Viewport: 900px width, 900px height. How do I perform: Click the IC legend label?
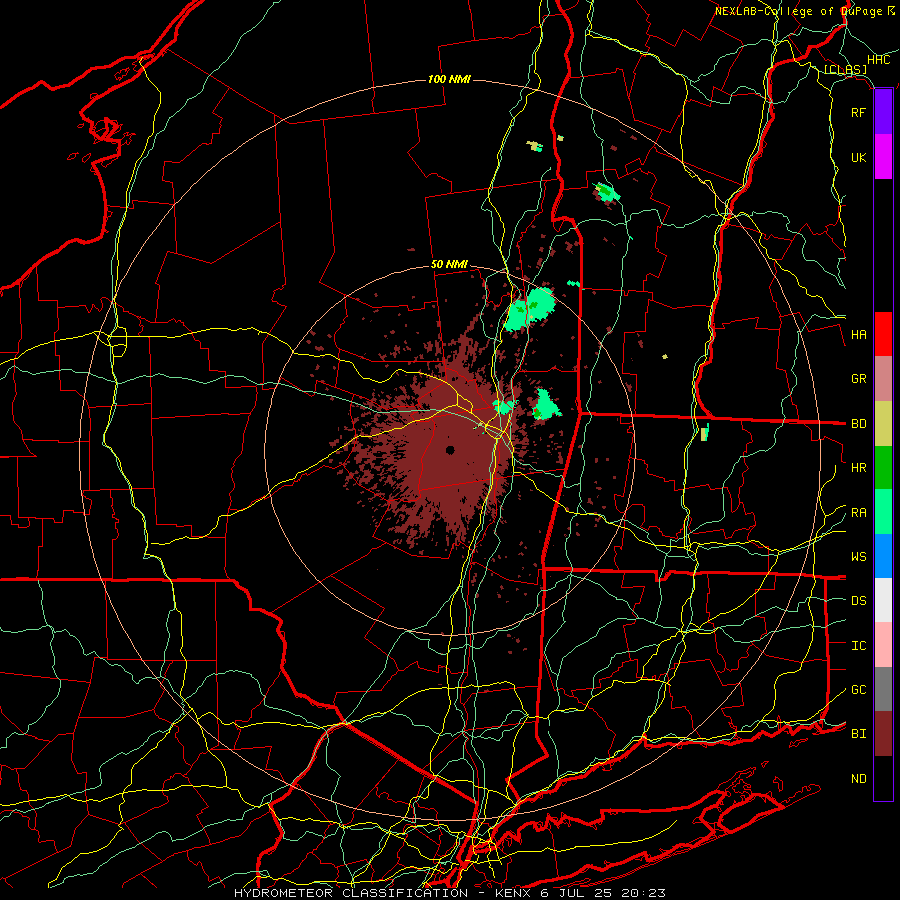coord(858,646)
